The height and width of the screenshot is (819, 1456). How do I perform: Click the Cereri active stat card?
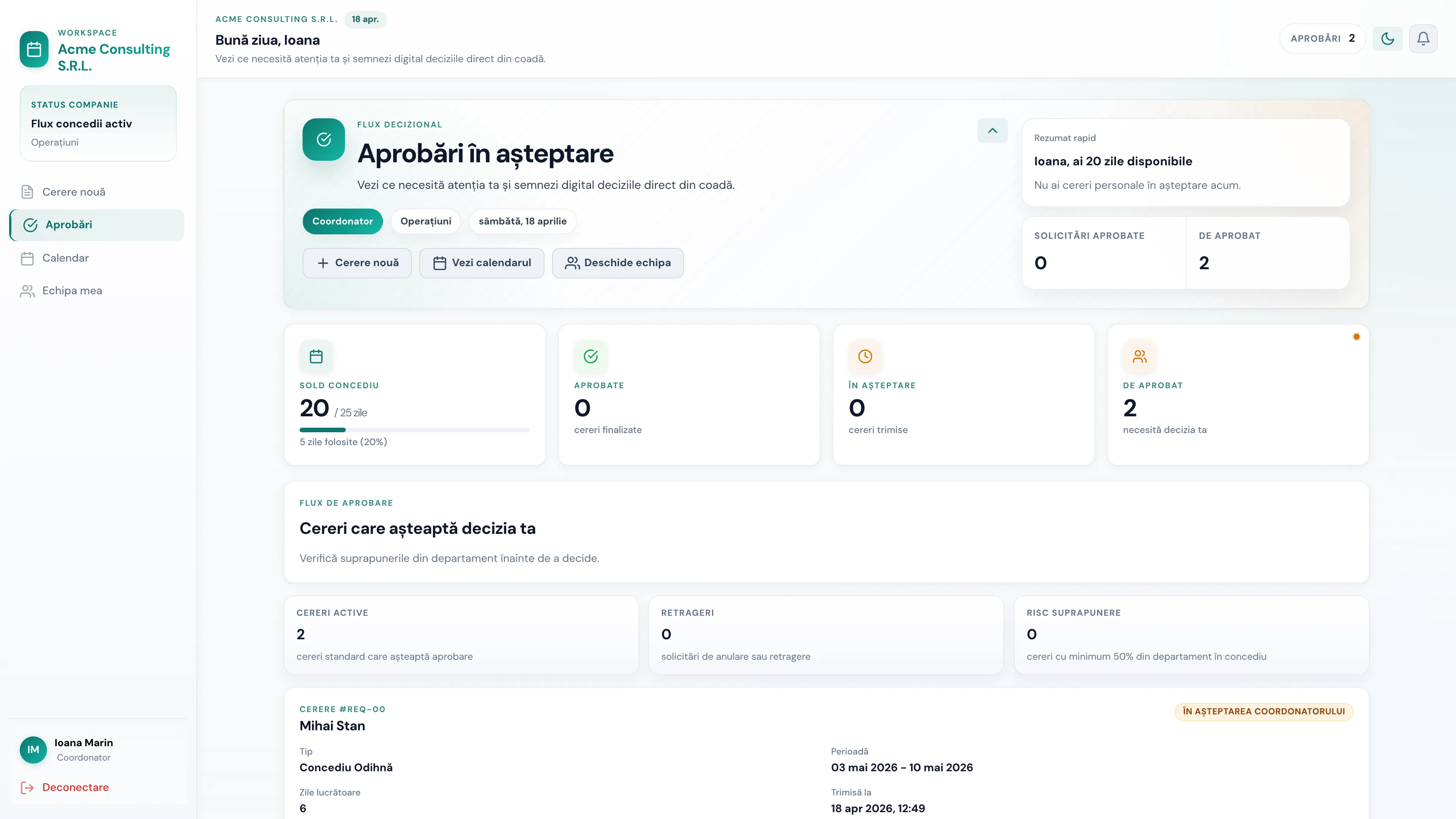[461, 635]
